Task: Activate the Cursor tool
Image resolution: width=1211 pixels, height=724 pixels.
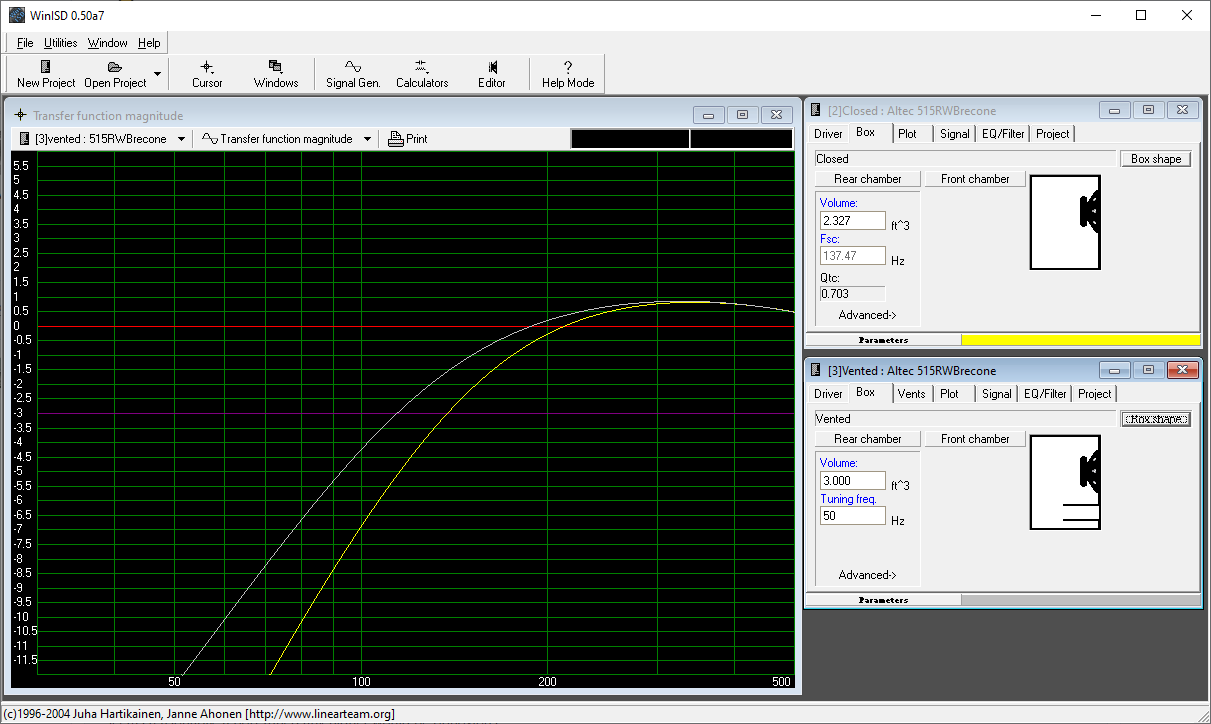Action: point(207,74)
